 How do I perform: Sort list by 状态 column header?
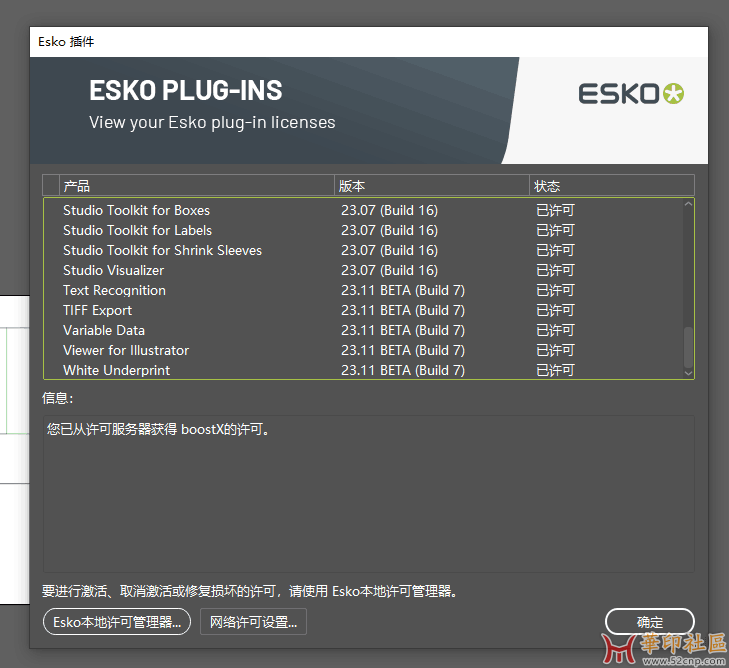612,186
